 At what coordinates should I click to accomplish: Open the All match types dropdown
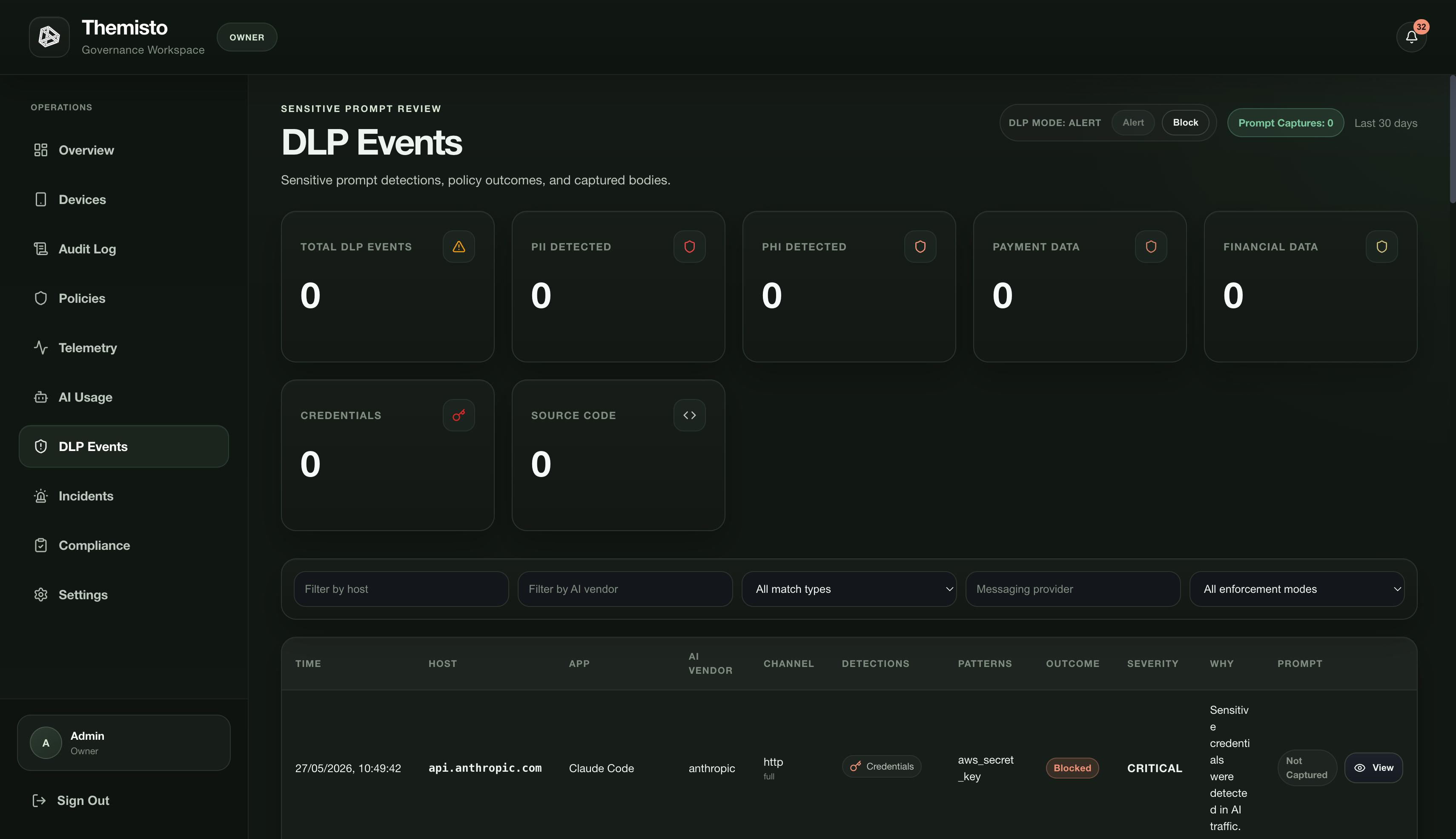click(x=849, y=589)
